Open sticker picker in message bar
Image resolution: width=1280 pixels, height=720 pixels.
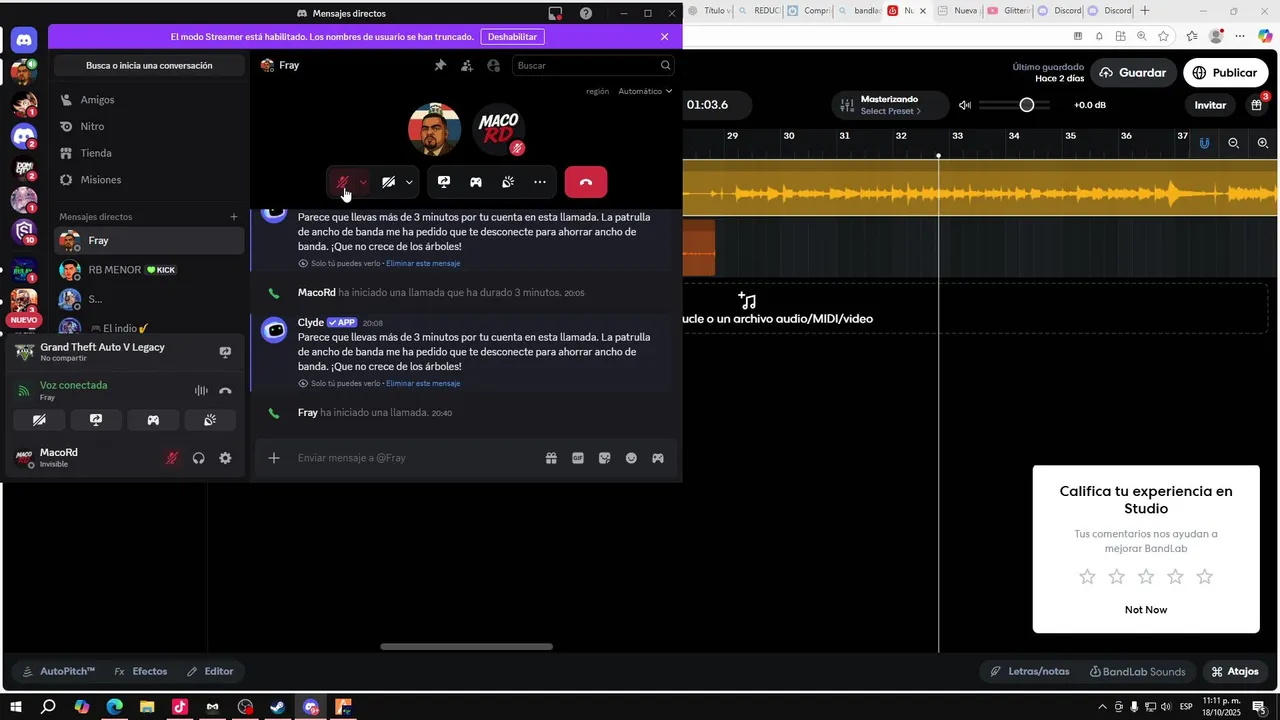pos(605,458)
